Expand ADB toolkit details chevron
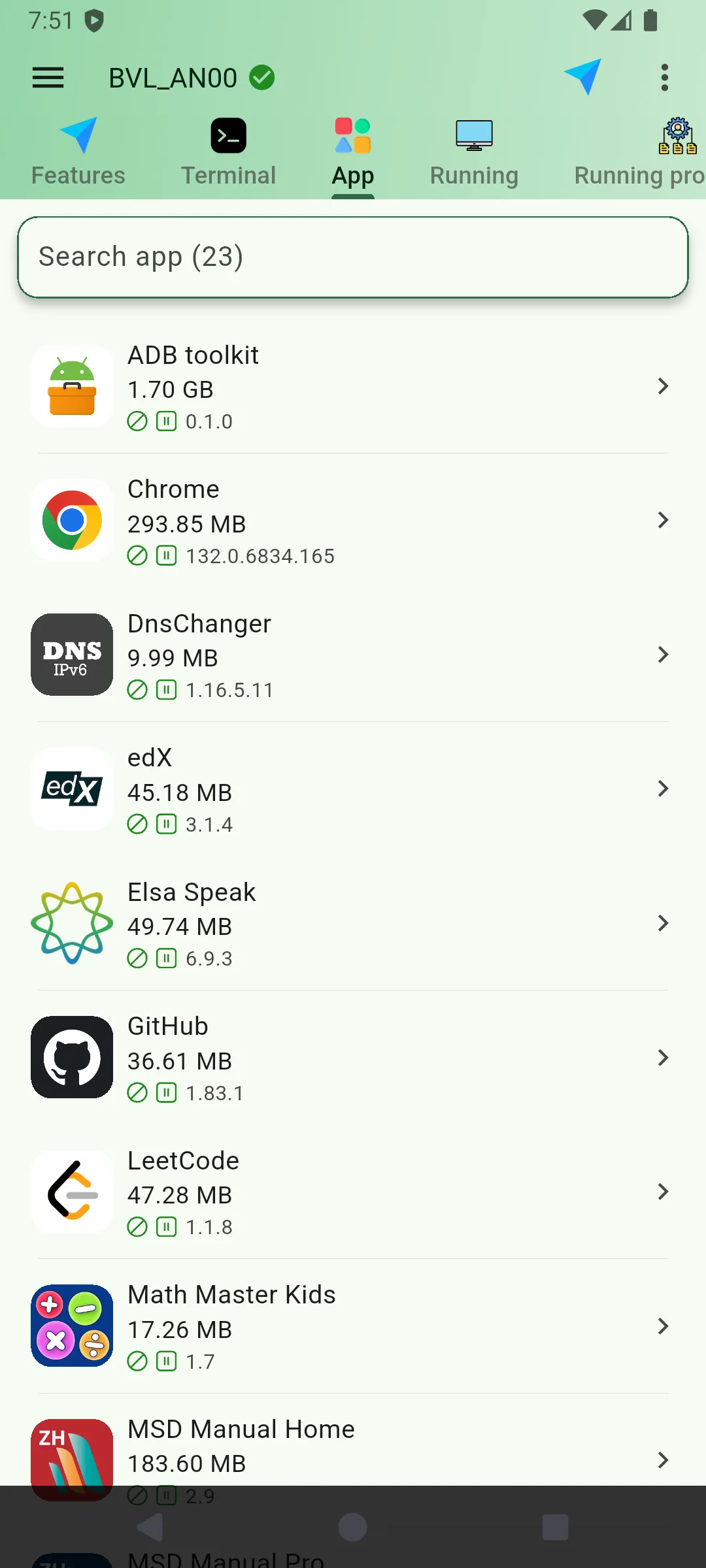This screenshot has width=706, height=1568. point(663,386)
